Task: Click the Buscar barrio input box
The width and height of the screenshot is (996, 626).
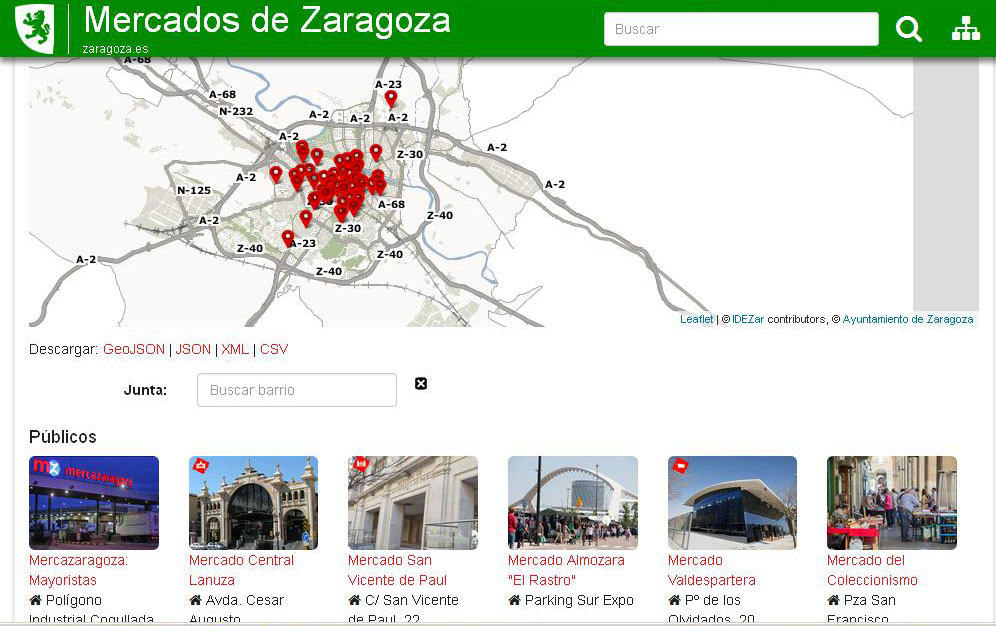Action: (296, 390)
